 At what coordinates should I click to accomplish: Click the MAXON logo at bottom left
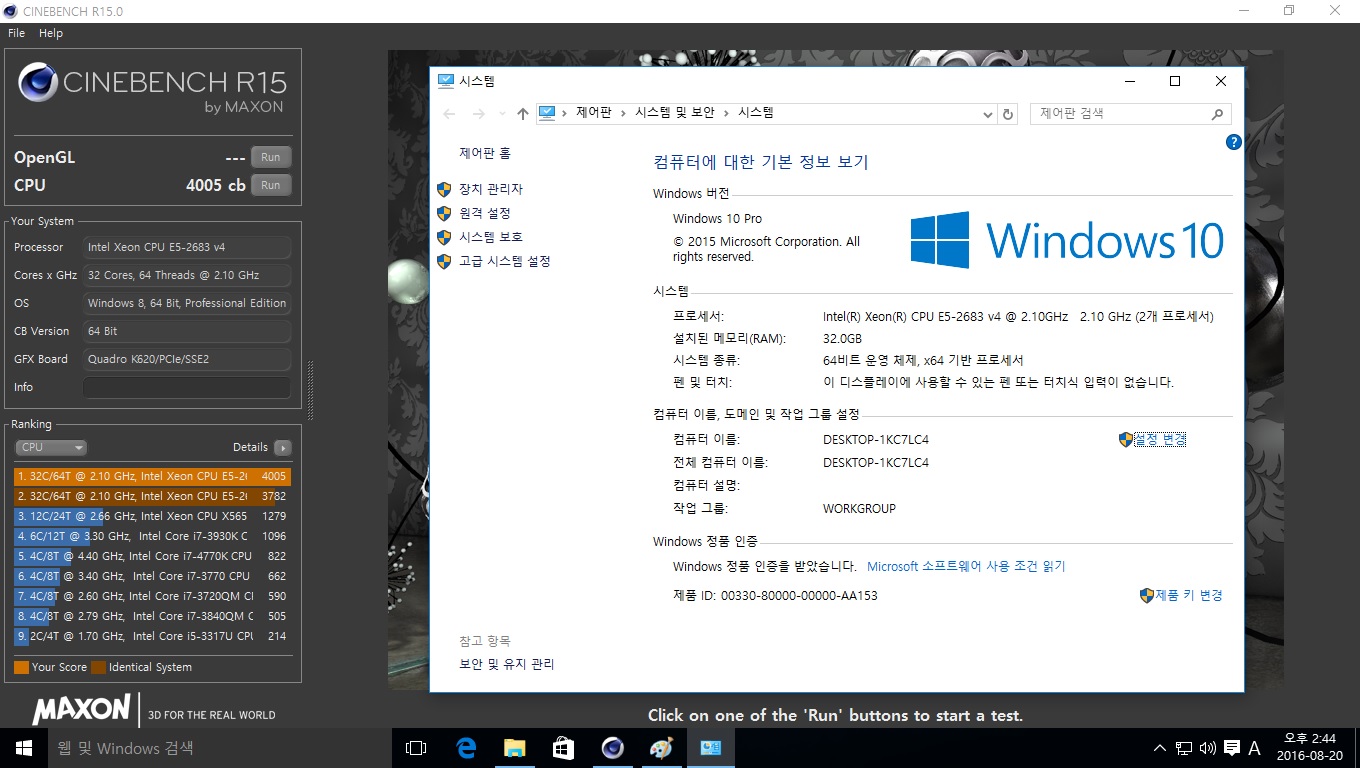click(x=81, y=710)
